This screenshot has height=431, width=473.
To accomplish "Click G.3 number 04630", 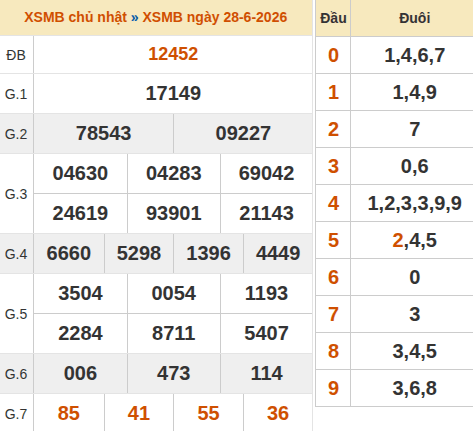I will 80,173.
